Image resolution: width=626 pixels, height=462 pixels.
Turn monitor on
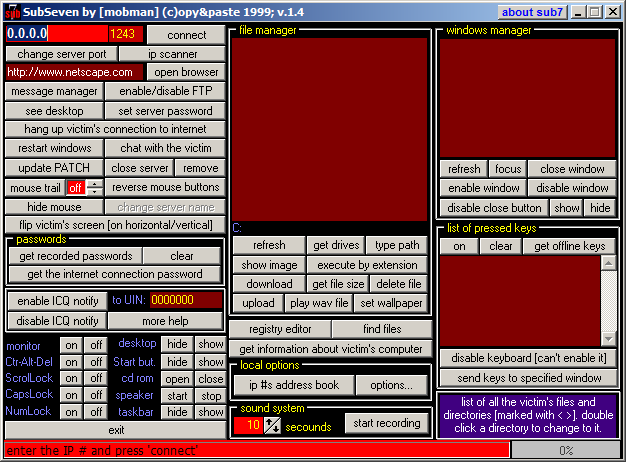click(71, 345)
